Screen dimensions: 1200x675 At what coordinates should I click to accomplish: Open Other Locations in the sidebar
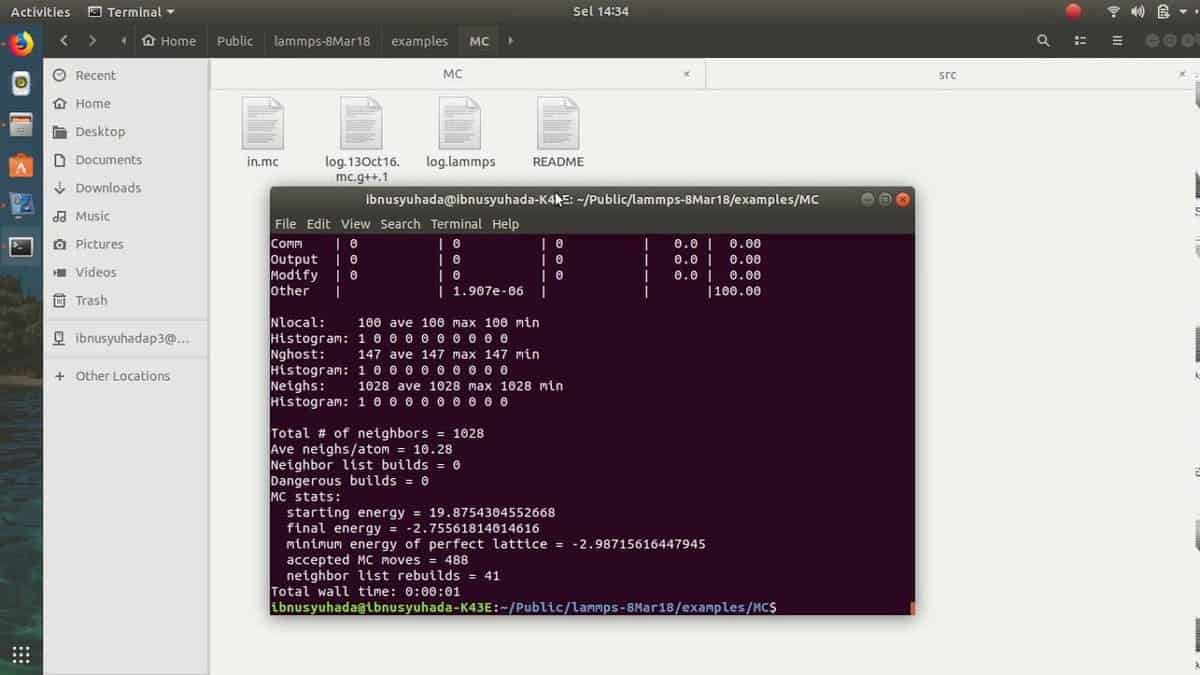tap(126, 376)
